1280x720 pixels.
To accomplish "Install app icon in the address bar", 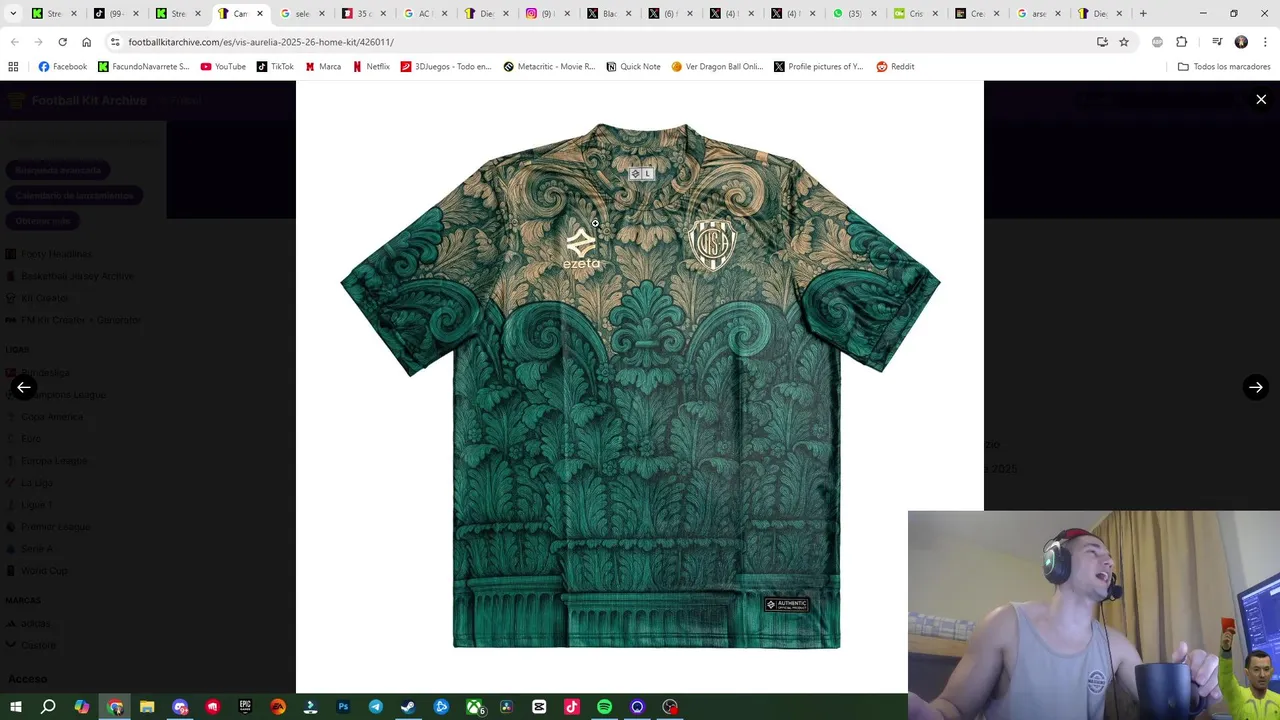I will tap(1102, 42).
